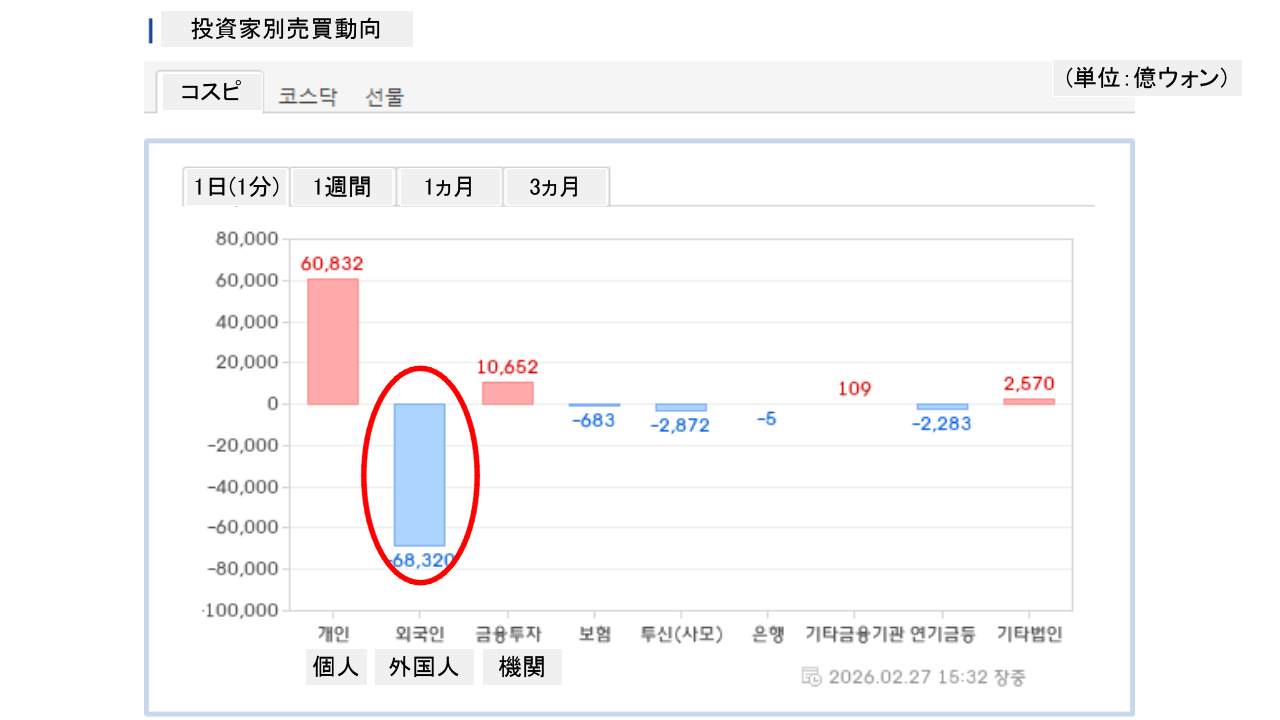The height and width of the screenshot is (720, 1280).
Task: Click the blue 투신(사모) bar showing -2,872
Action: 680,408
